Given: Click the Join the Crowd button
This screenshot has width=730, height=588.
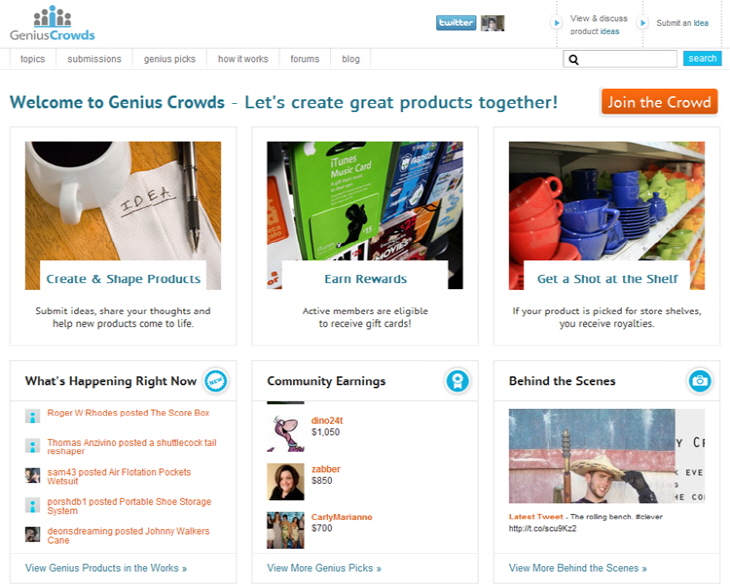Looking at the screenshot, I should pos(659,101).
